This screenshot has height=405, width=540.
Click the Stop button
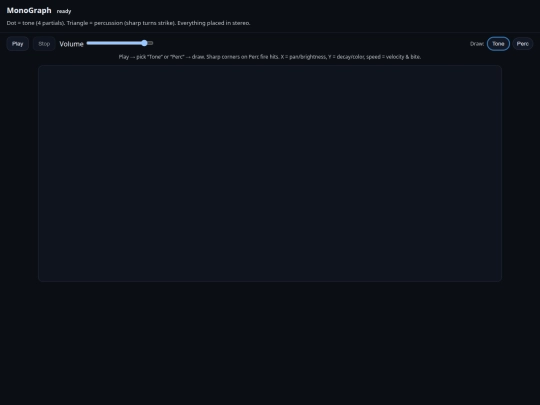click(44, 44)
